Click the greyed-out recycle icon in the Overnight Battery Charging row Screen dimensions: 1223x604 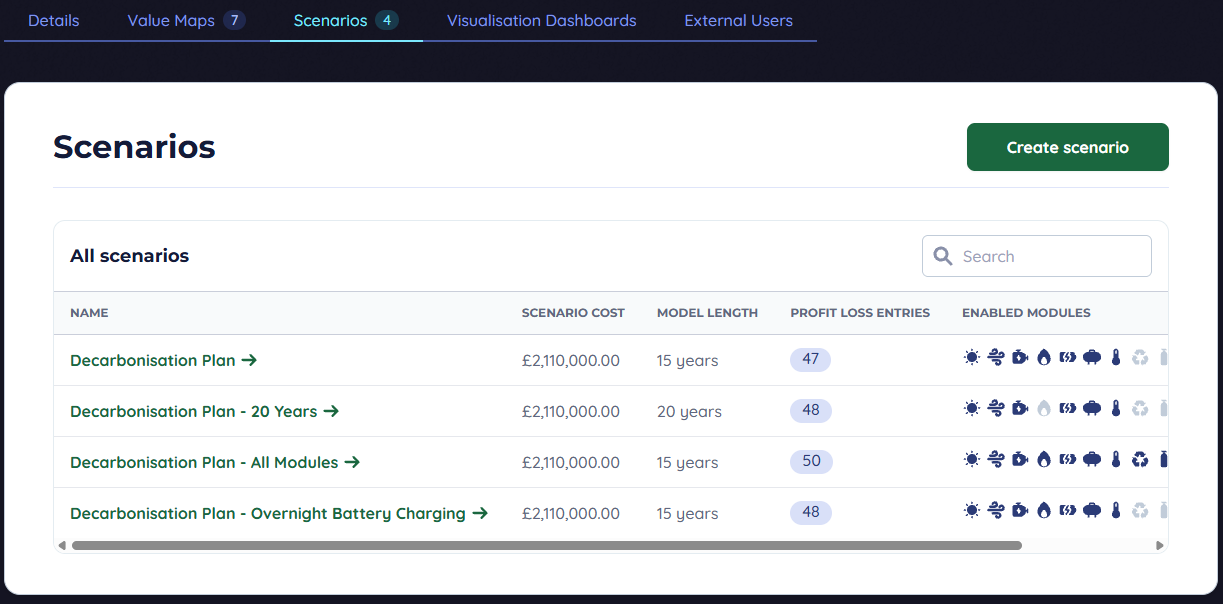point(1140,511)
